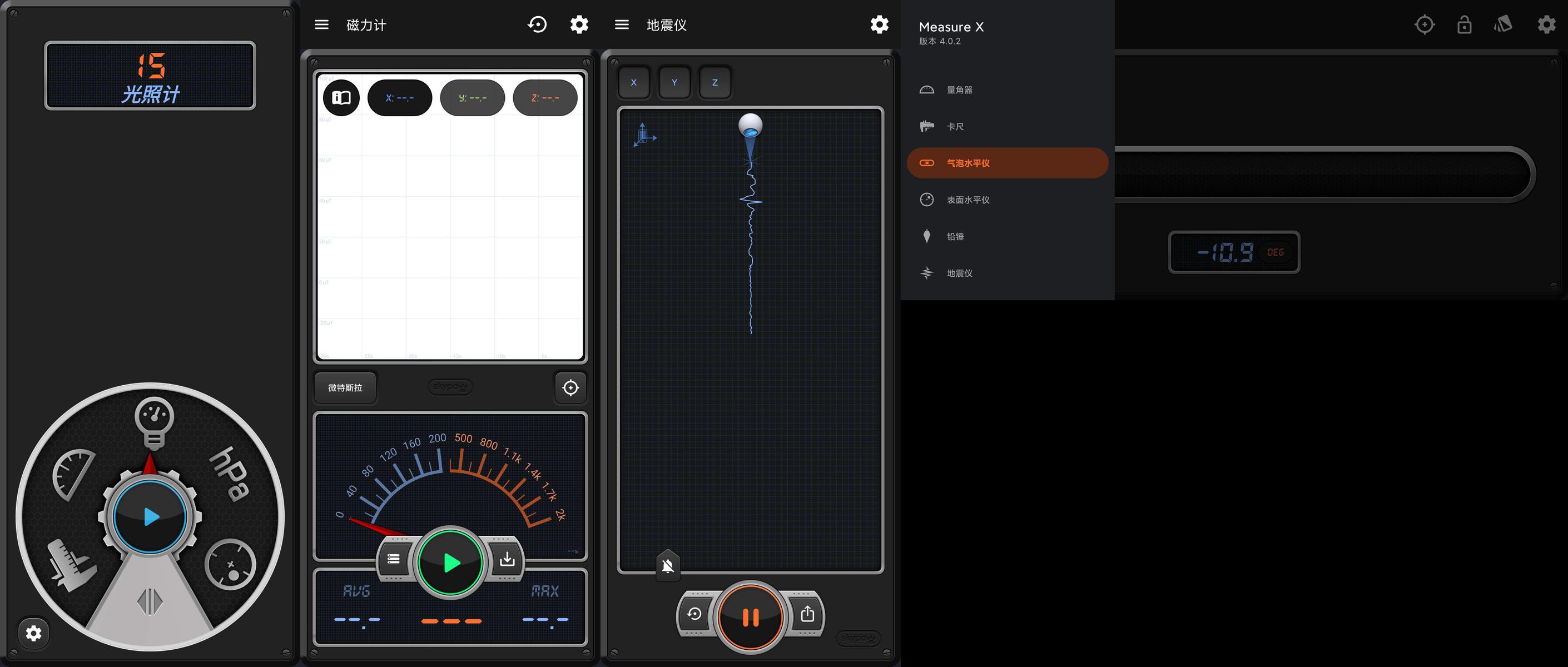The image size is (1568, 667).
Task: Open the chart legend book icon
Action: (341, 97)
